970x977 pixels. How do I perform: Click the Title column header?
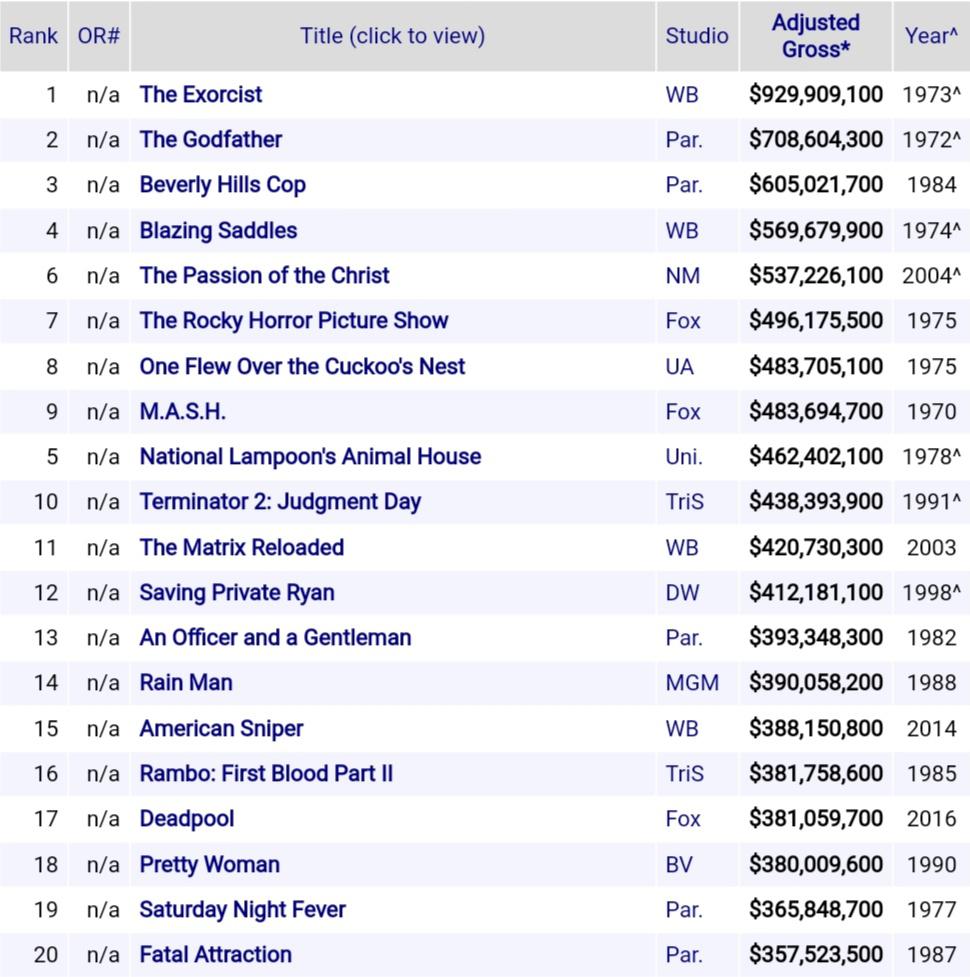pos(391,35)
